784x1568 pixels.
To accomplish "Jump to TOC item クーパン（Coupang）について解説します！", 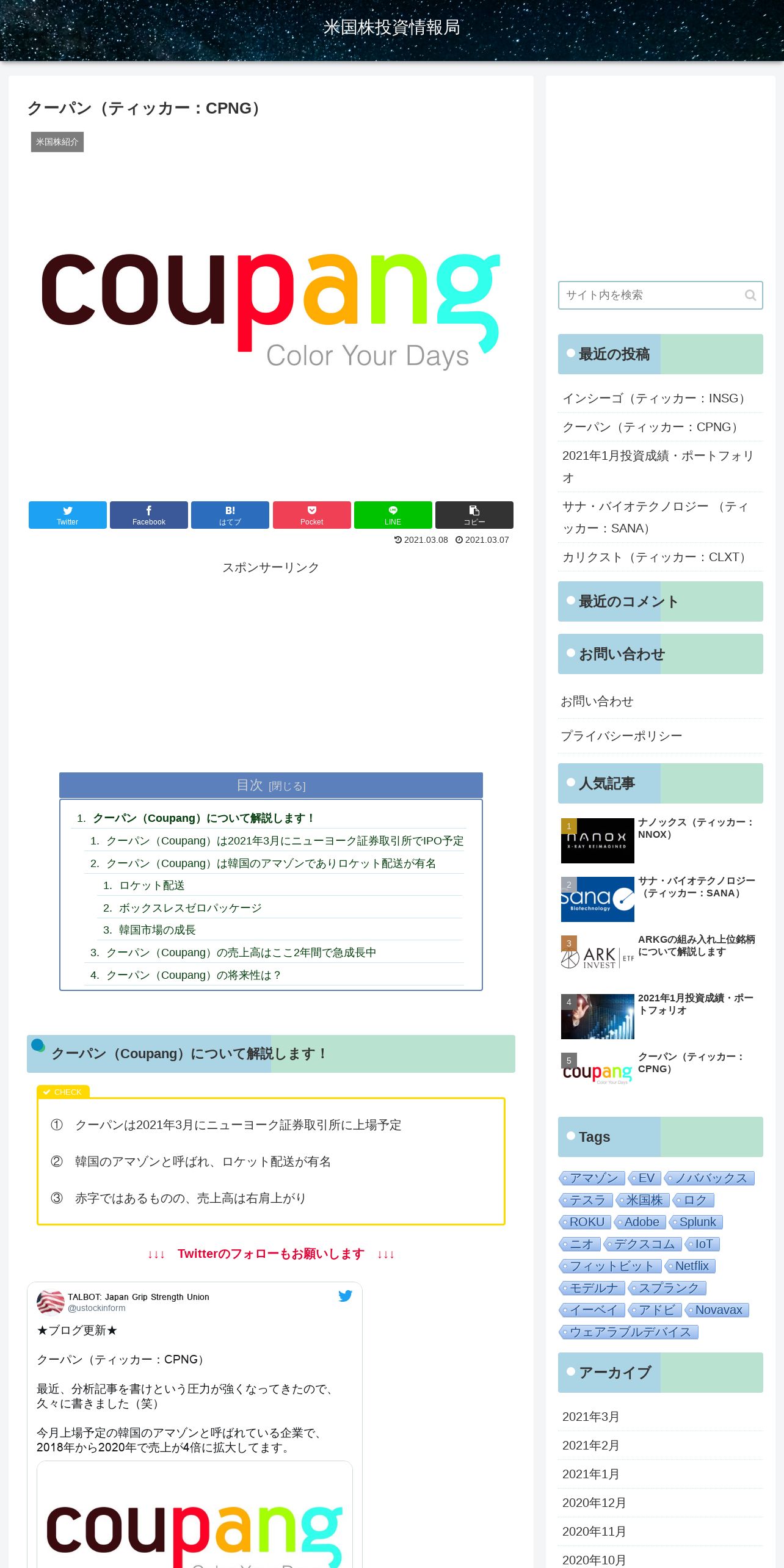I will 204,818.
